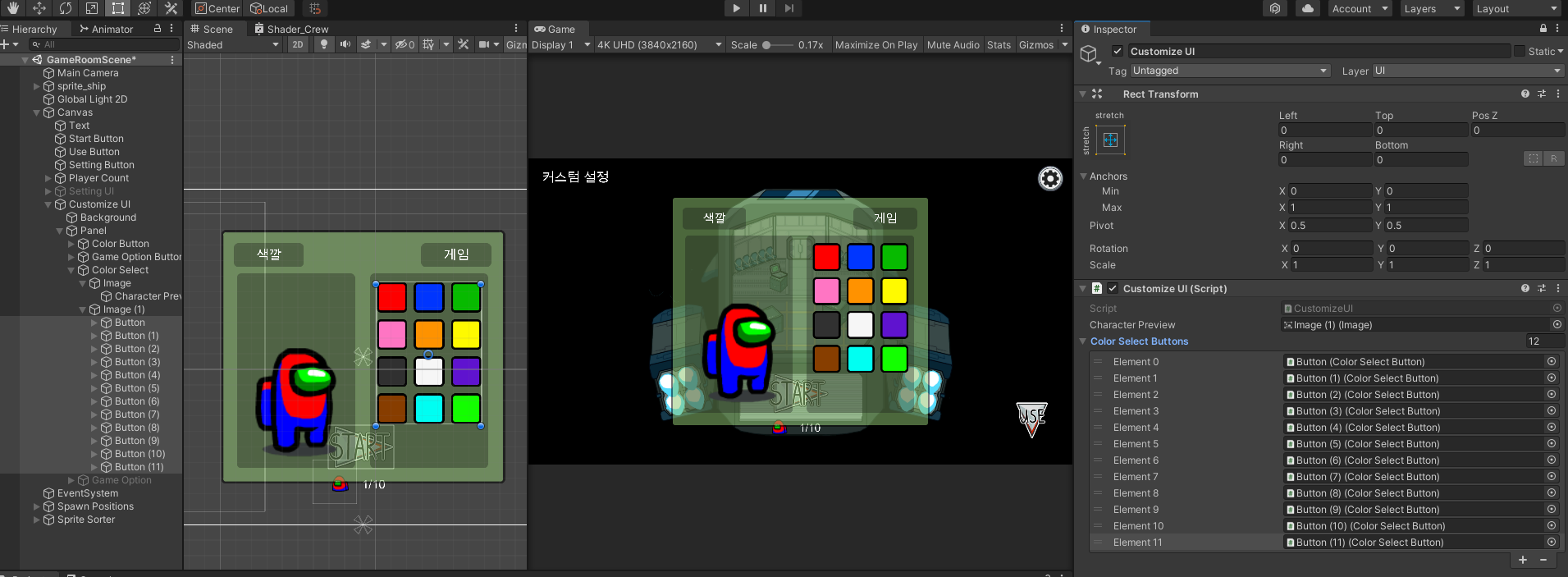Select the Rect tool
This screenshot has width=1568, height=577.
[x=118, y=8]
